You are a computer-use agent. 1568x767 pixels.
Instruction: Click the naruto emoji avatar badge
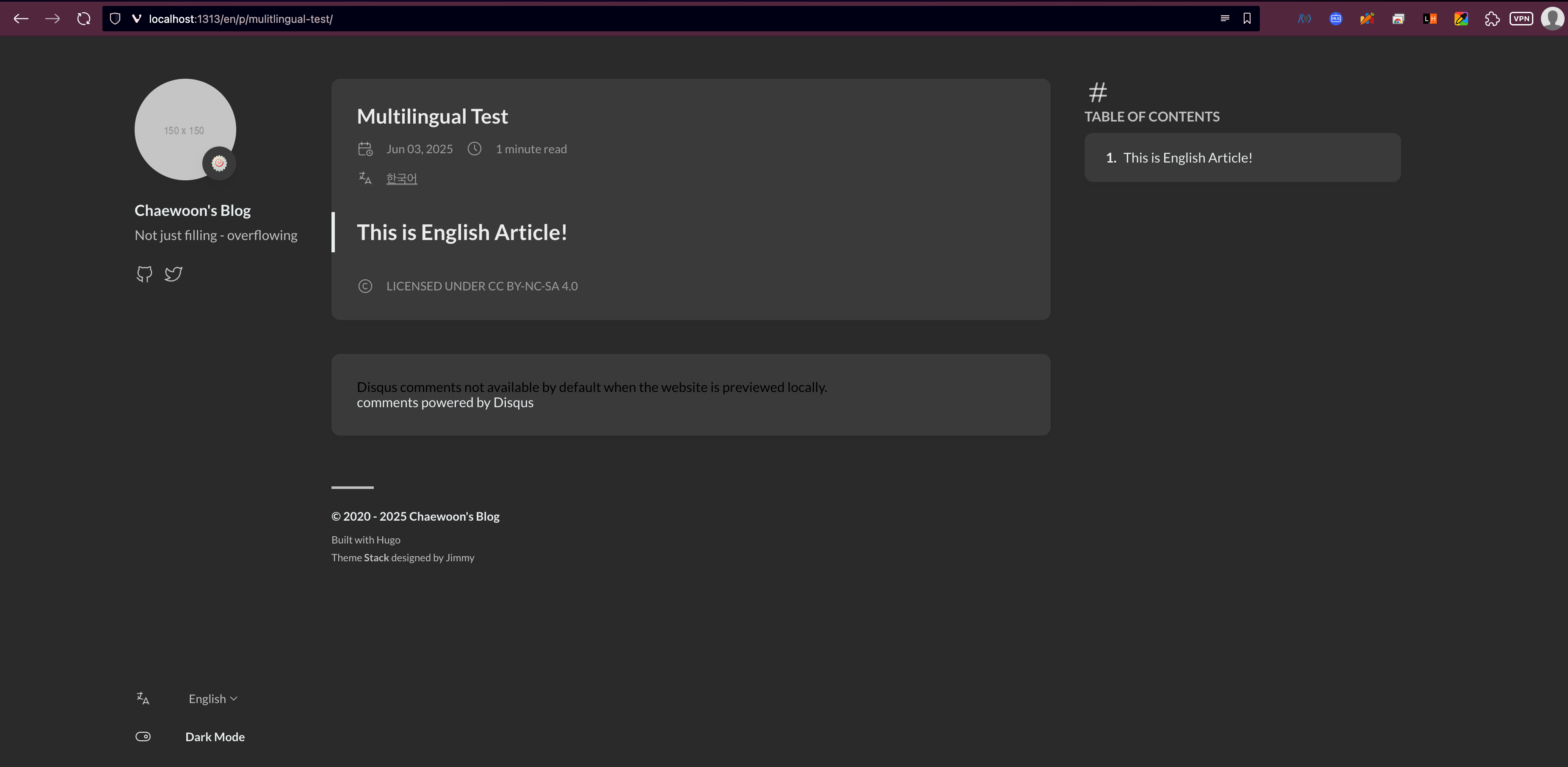click(220, 163)
